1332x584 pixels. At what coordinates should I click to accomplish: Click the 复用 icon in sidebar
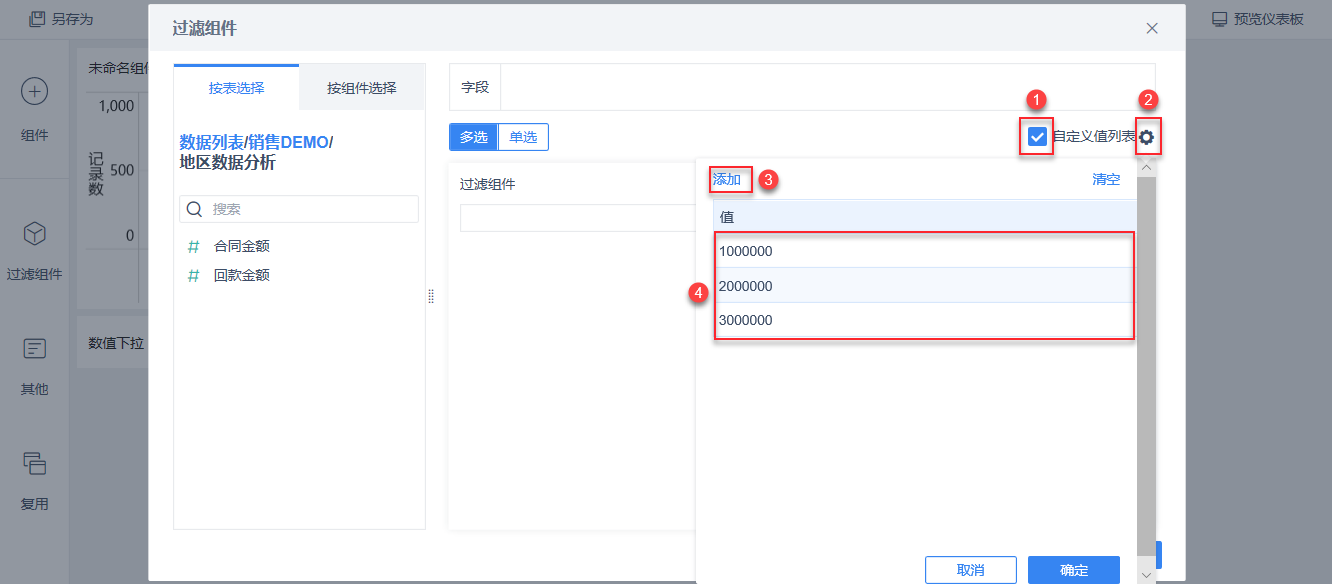(35, 463)
